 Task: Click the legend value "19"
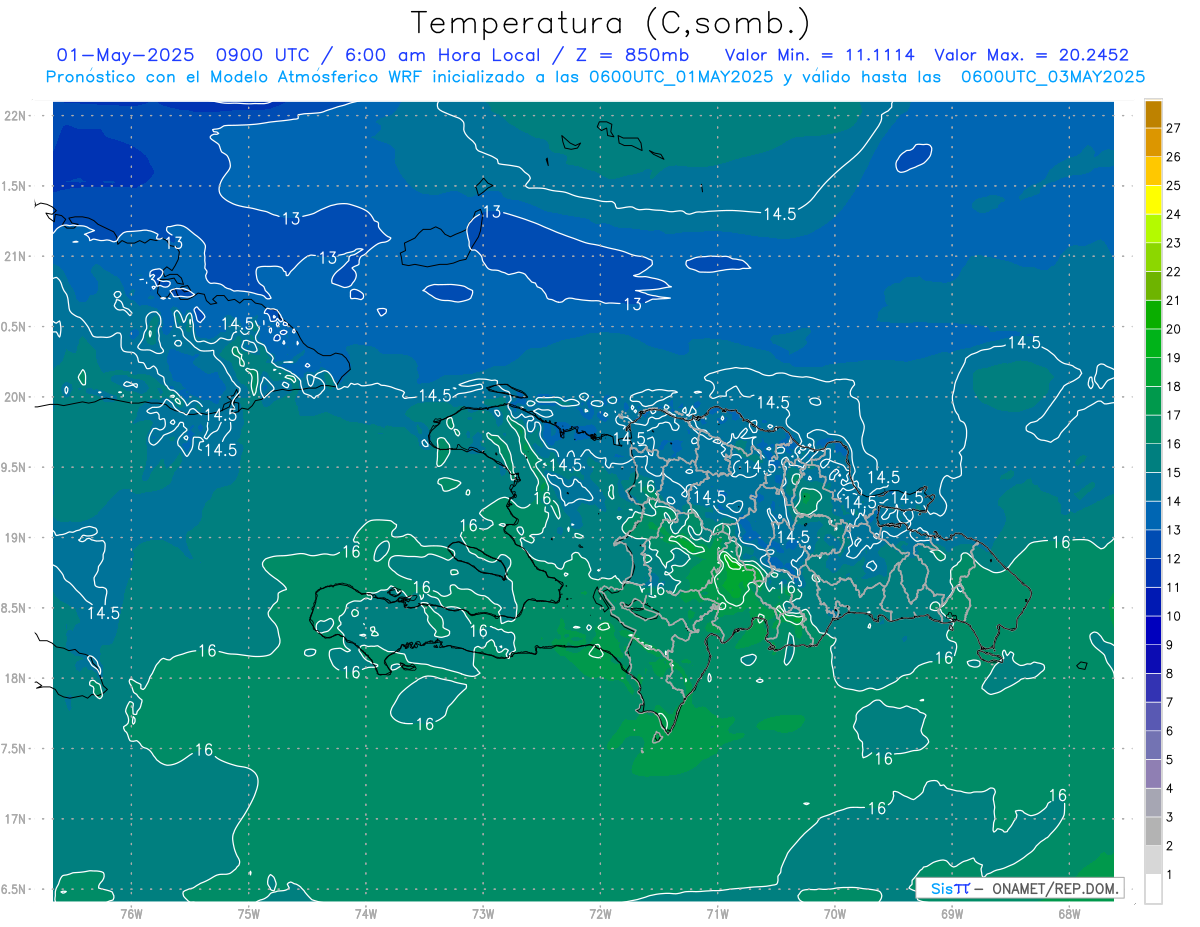[1174, 358]
